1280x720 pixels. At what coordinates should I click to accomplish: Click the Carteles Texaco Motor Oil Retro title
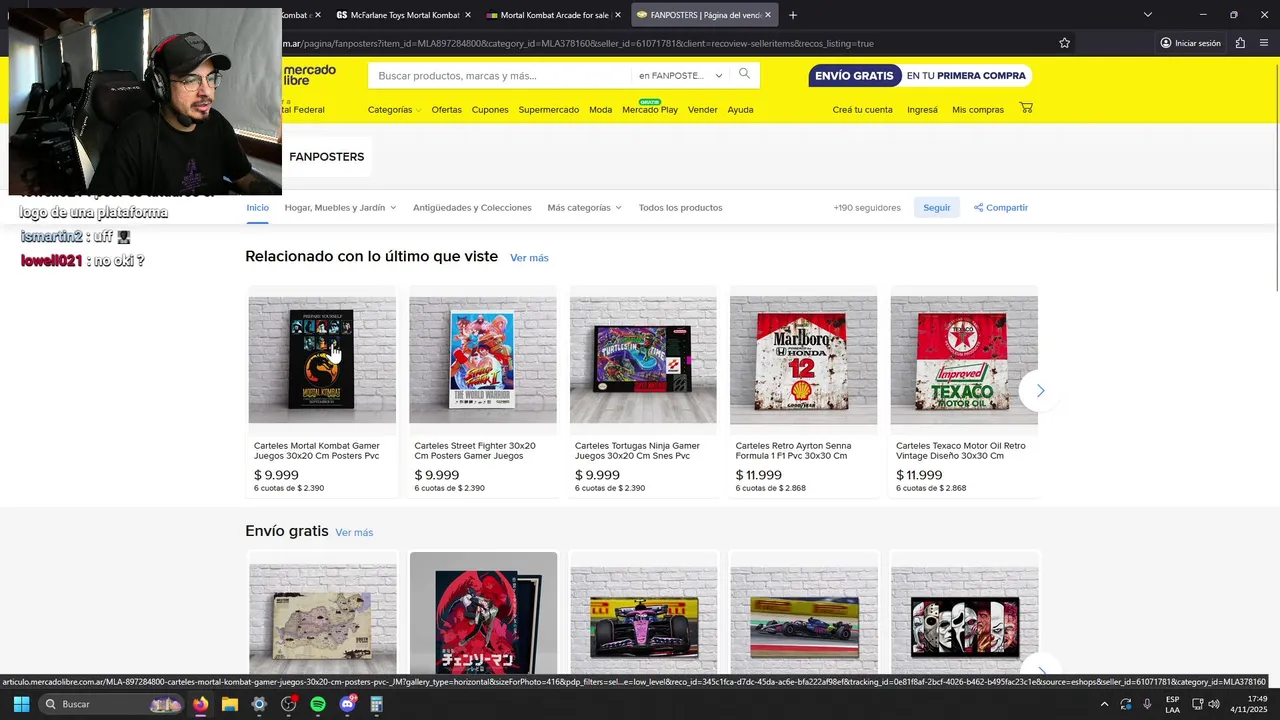click(x=961, y=451)
